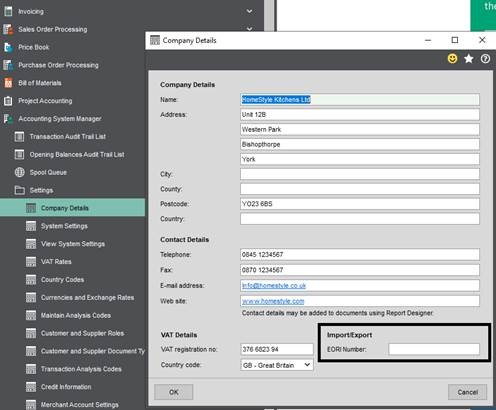Click the info@homestyle.co.uk email link
This screenshot has width=496, height=410.
click(x=274, y=286)
